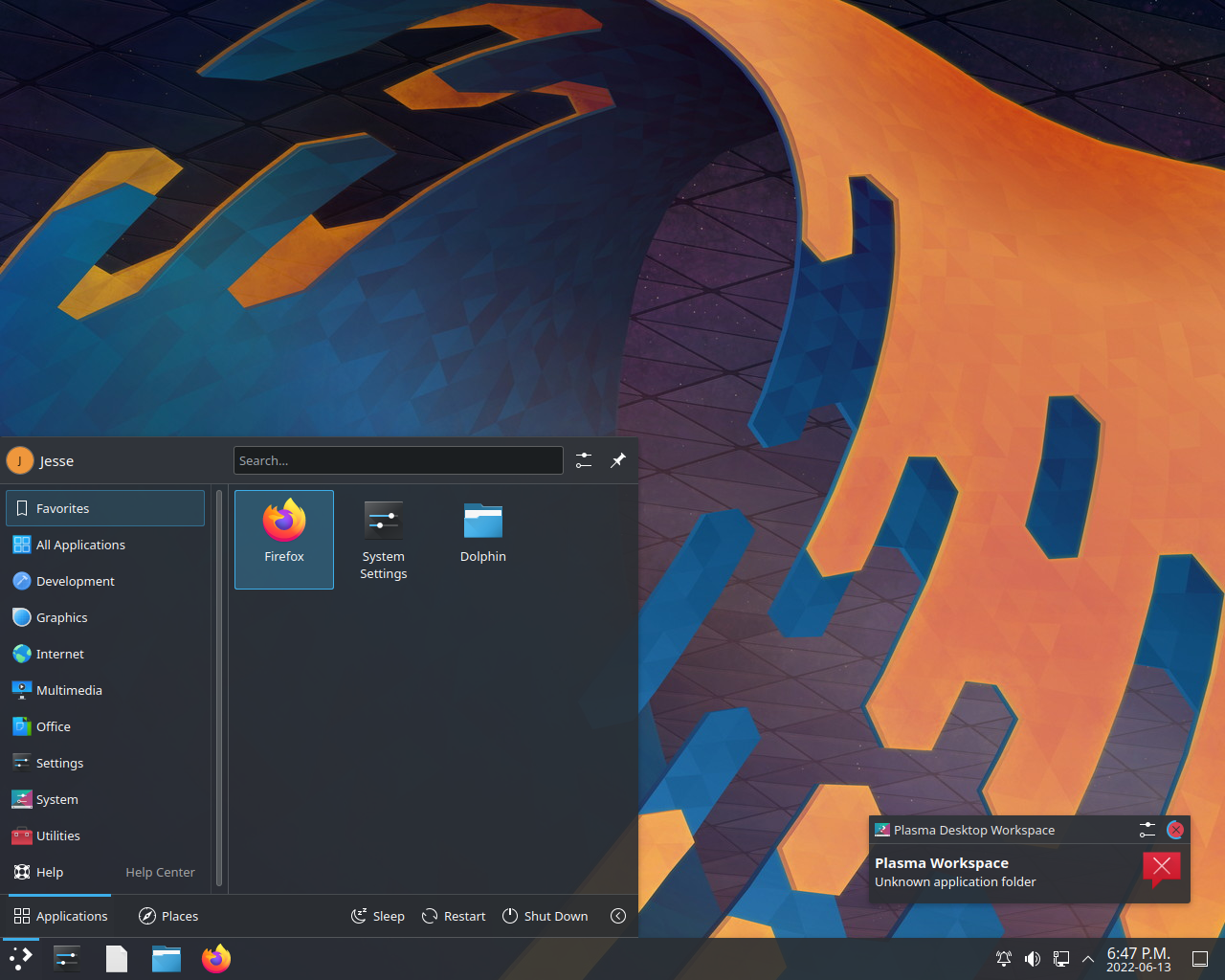Open Dolphin from the taskbar
The width and height of the screenshot is (1225, 980).
point(167,958)
